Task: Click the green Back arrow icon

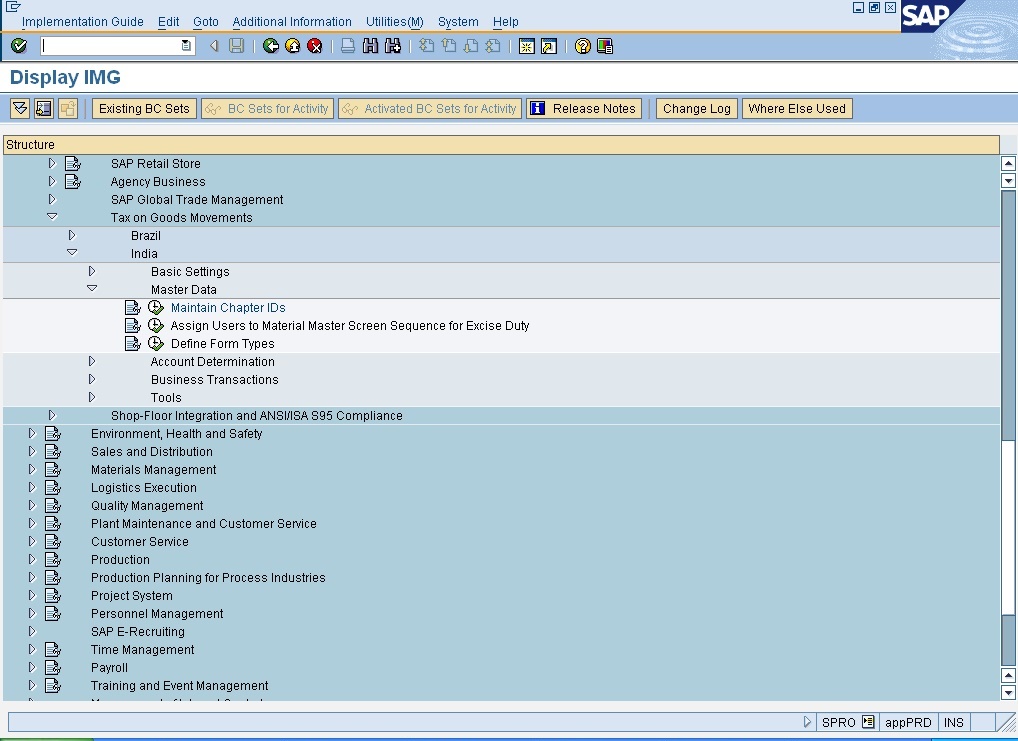Action: [271, 45]
